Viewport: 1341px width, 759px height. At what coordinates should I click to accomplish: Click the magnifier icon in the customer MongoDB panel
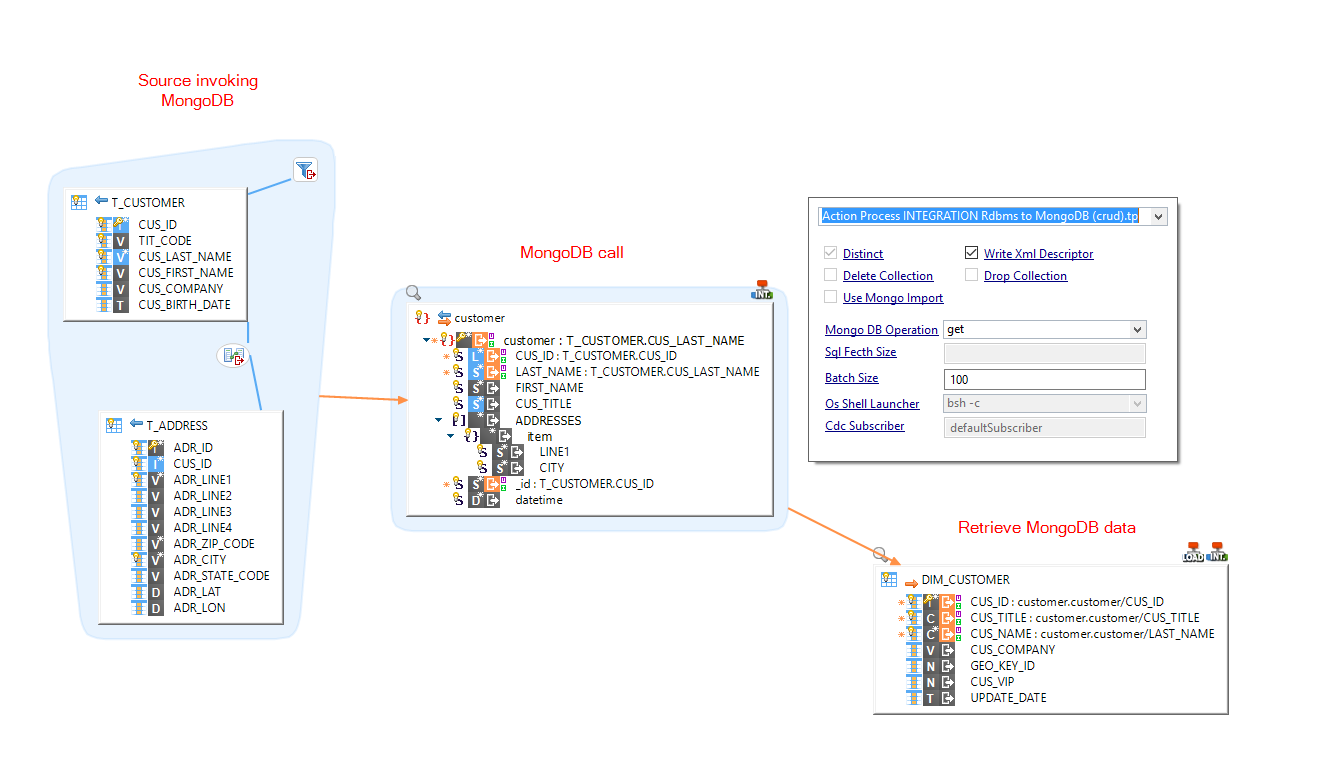pyautogui.click(x=413, y=292)
